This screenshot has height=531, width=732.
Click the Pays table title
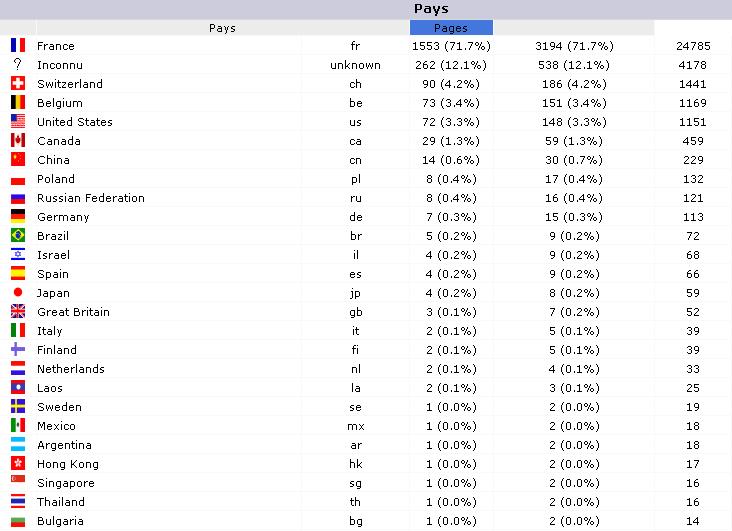pos(431,8)
